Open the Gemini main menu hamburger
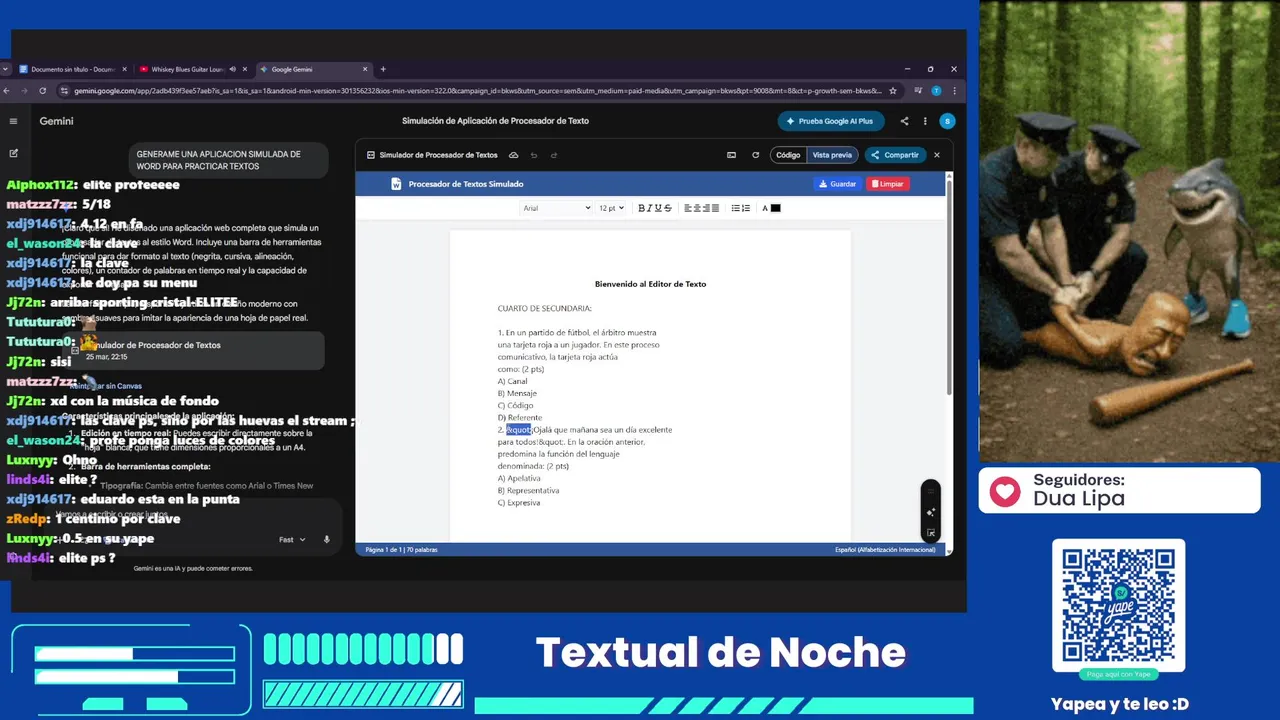Screen dimensions: 1280x720 [x=14, y=121]
